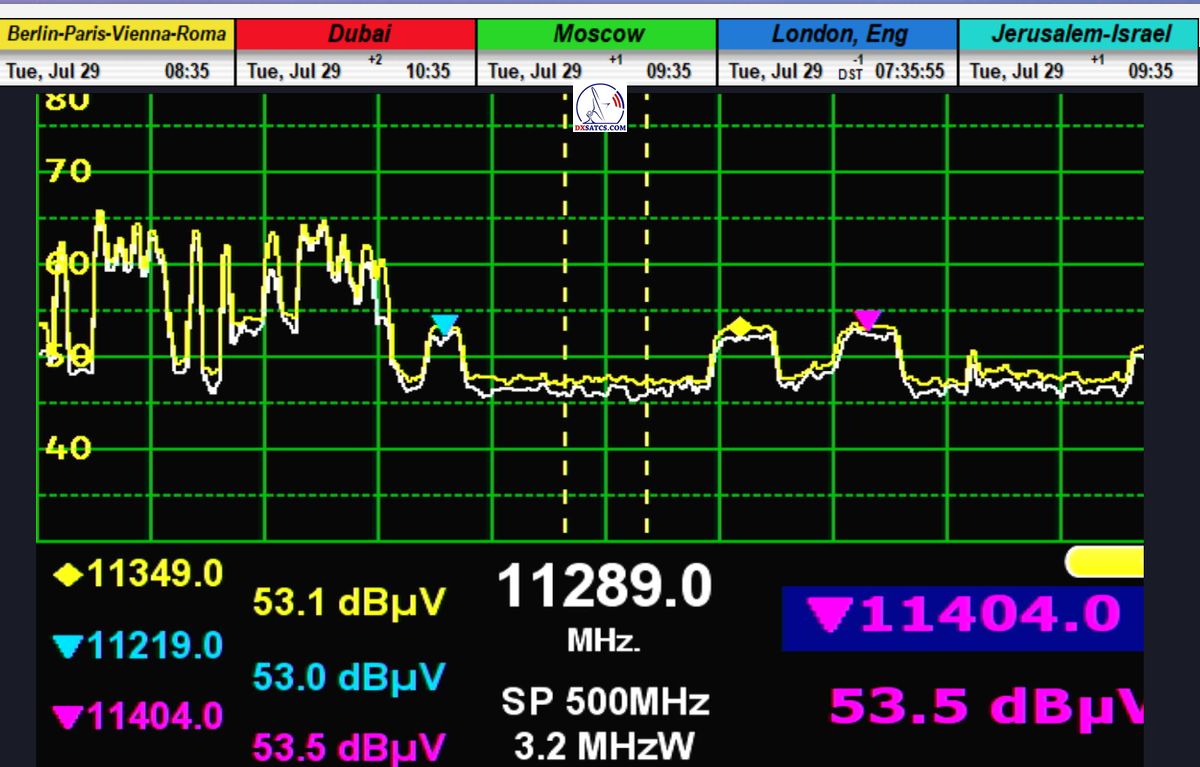Select the yellow diamond marker on the spectrum
The width and height of the screenshot is (1200, 767).
tap(739, 326)
